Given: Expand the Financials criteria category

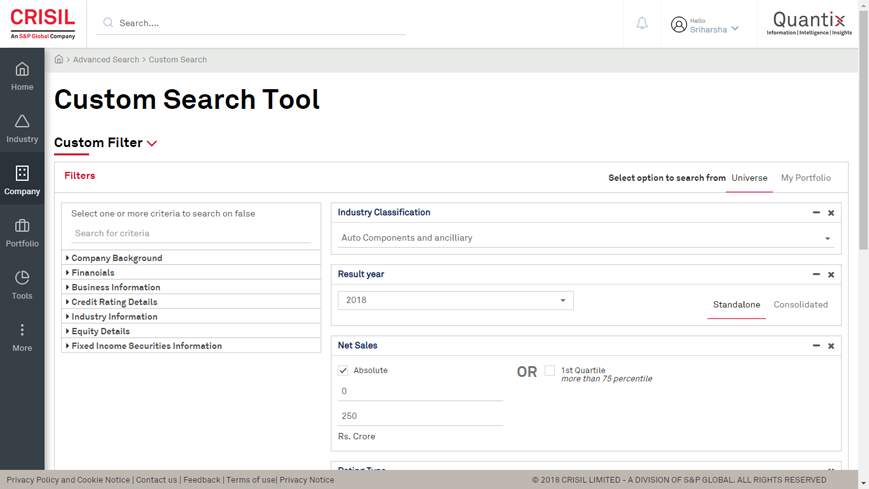Looking at the screenshot, I should (92, 273).
